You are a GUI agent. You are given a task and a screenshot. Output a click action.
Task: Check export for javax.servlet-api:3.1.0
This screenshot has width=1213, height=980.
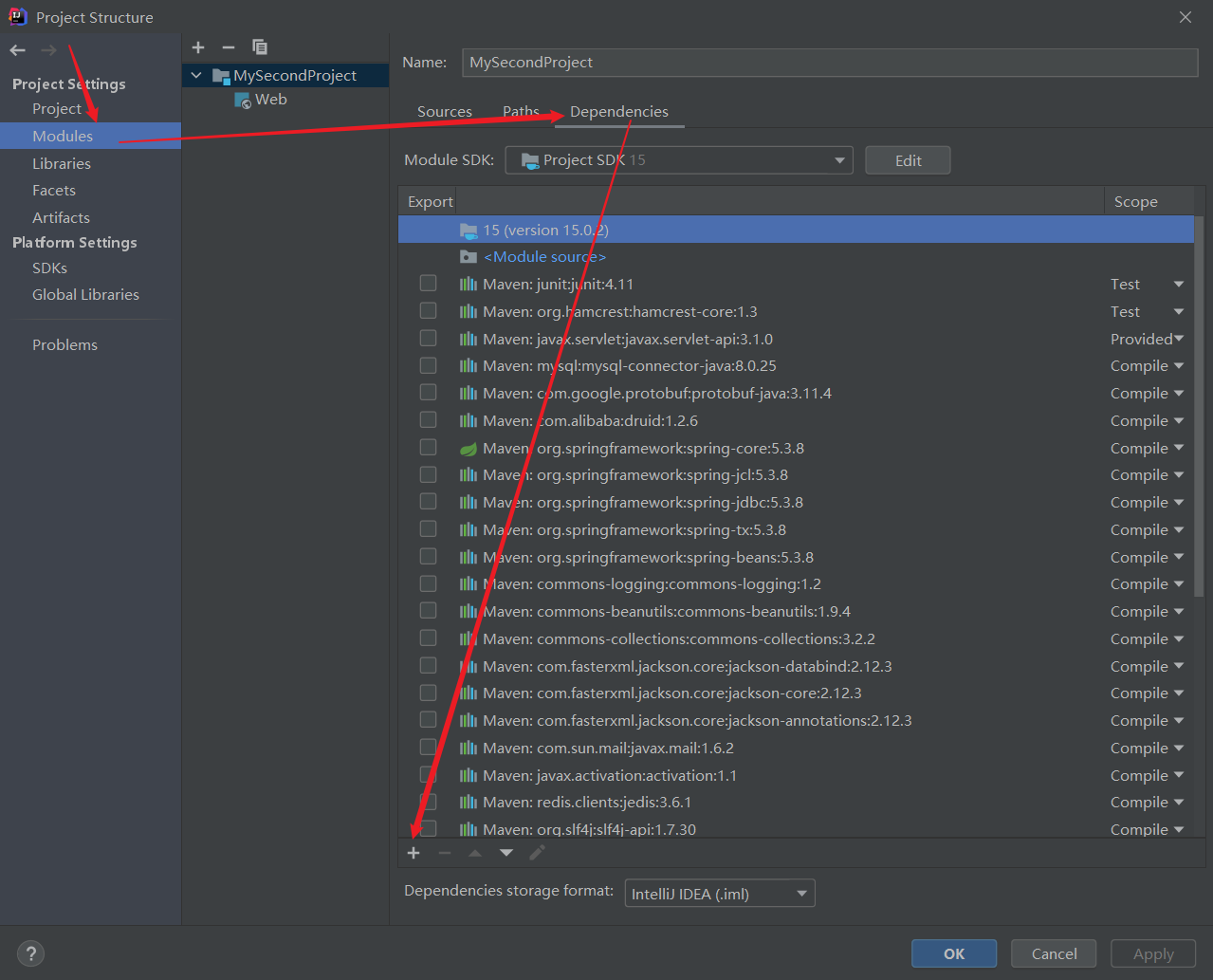click(429, 339)
